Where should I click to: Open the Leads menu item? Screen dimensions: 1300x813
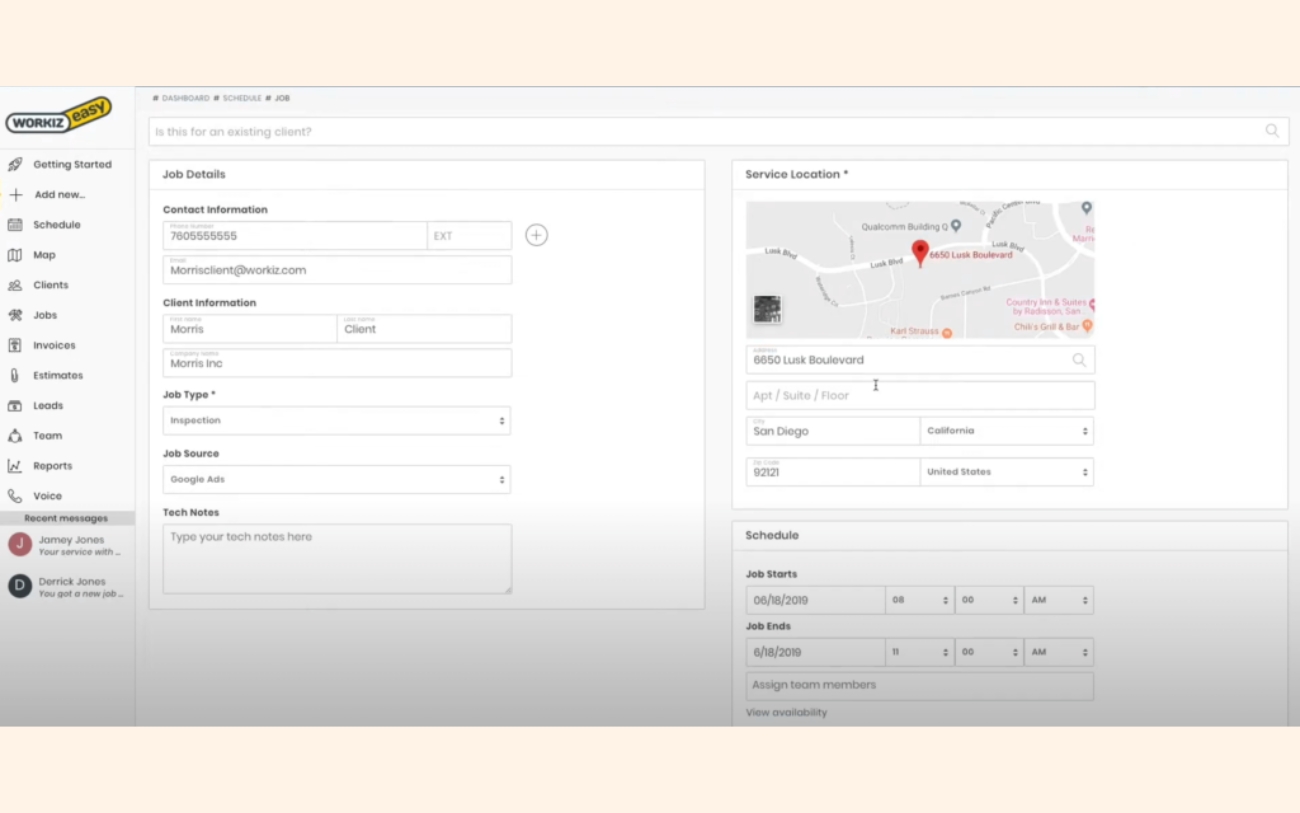(48, 406)
